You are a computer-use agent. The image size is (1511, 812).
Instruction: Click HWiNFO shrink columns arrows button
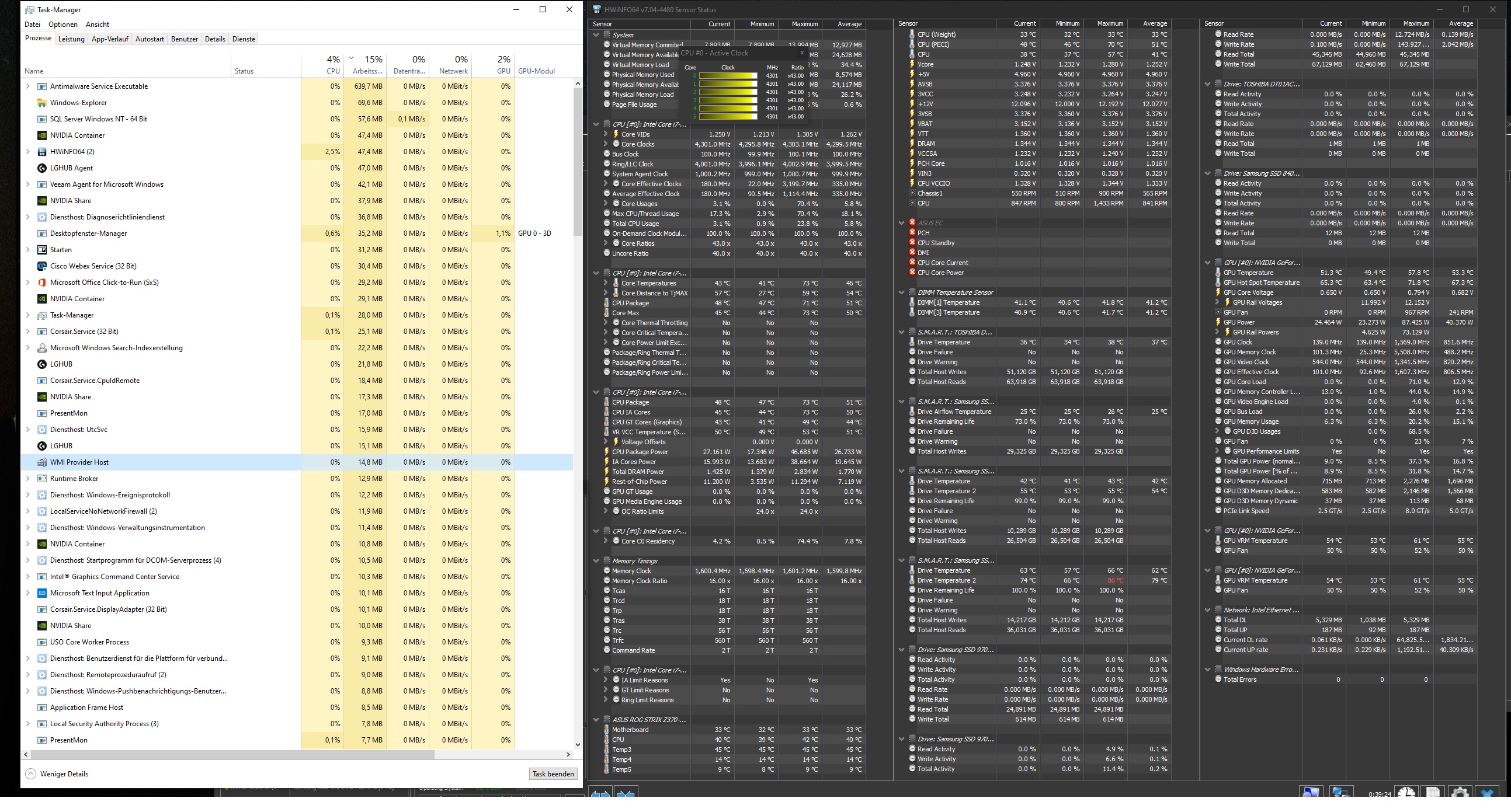click(x=626, y=793)
